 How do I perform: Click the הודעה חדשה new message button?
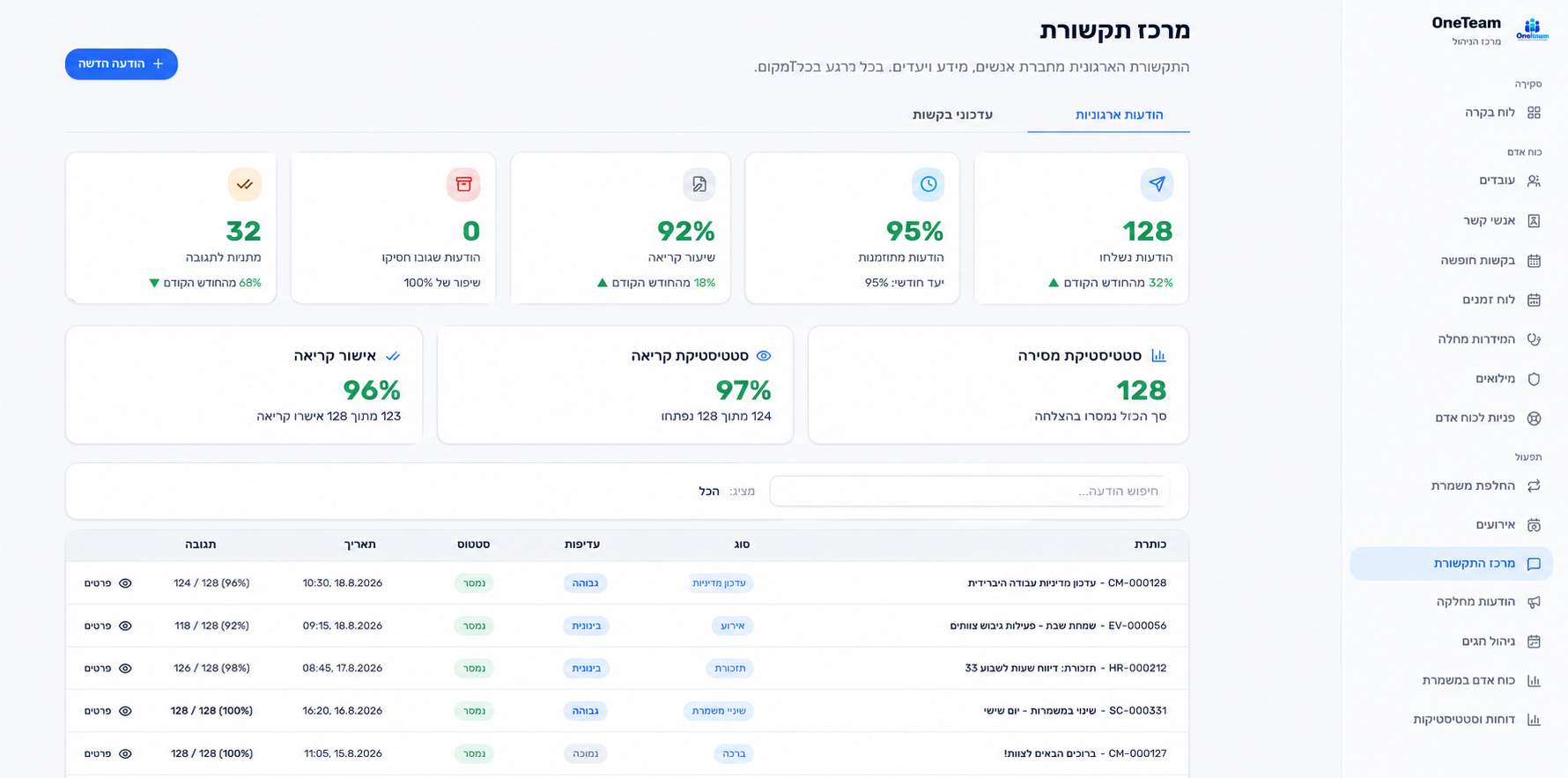[122, 64]
